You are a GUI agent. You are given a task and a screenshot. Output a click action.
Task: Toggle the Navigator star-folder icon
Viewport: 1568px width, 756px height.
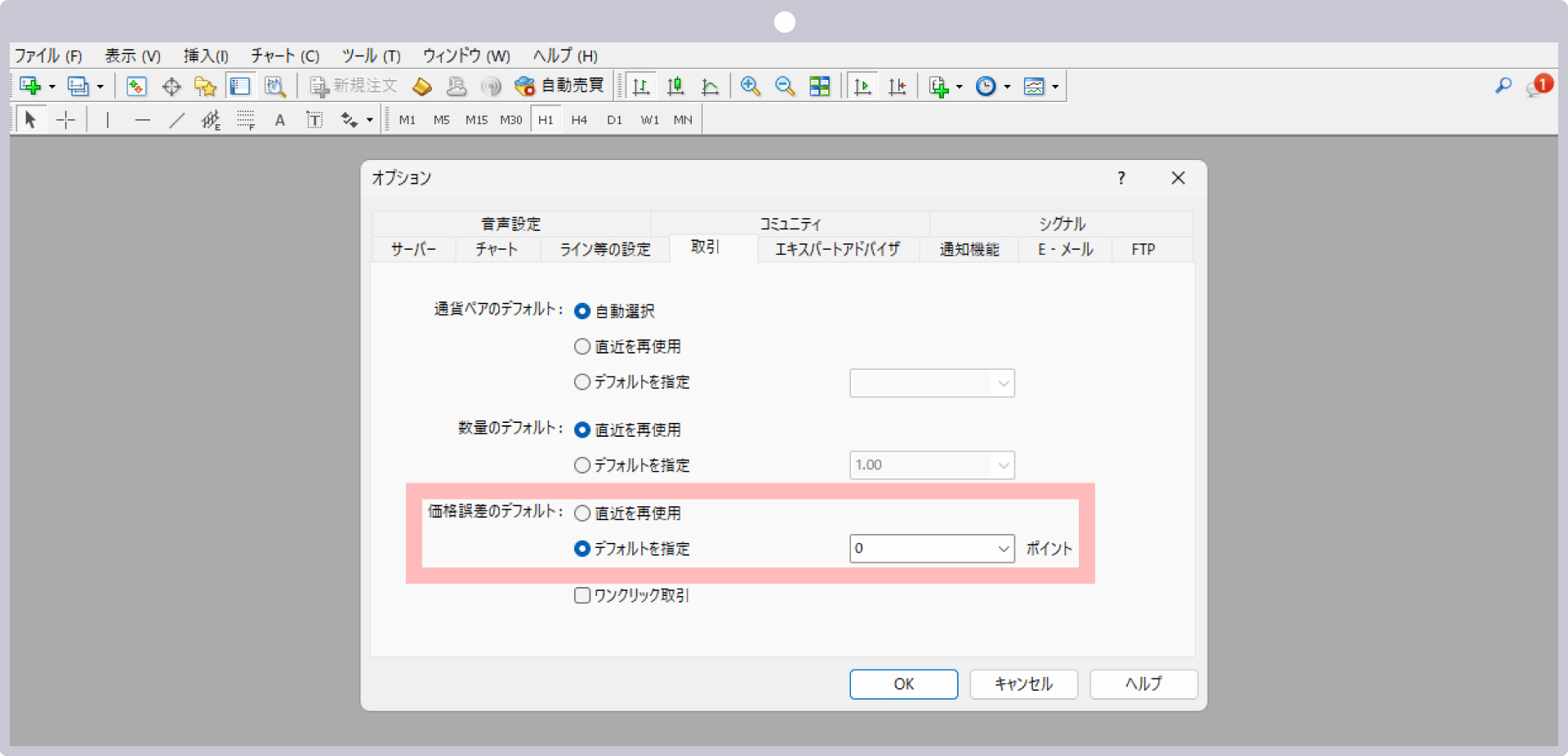(205, 86)
